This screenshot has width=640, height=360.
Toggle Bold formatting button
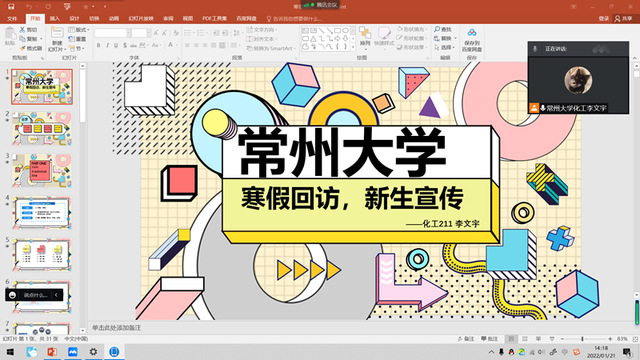[98, 45]
